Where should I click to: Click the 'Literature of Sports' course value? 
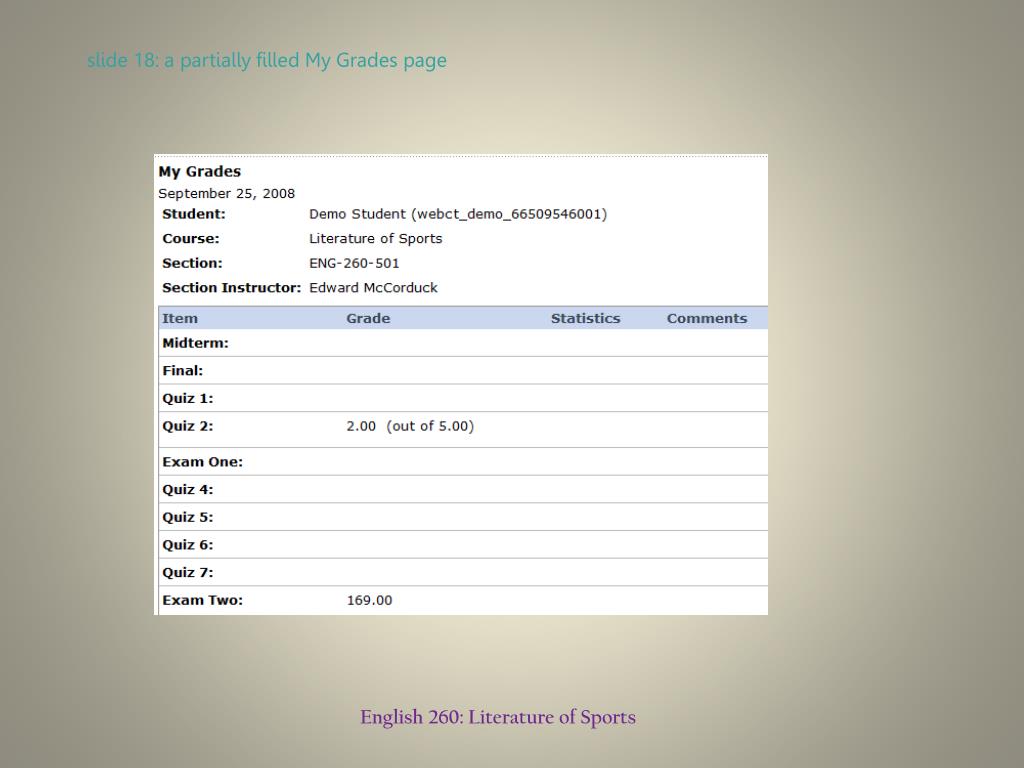(x=376, y=239)
